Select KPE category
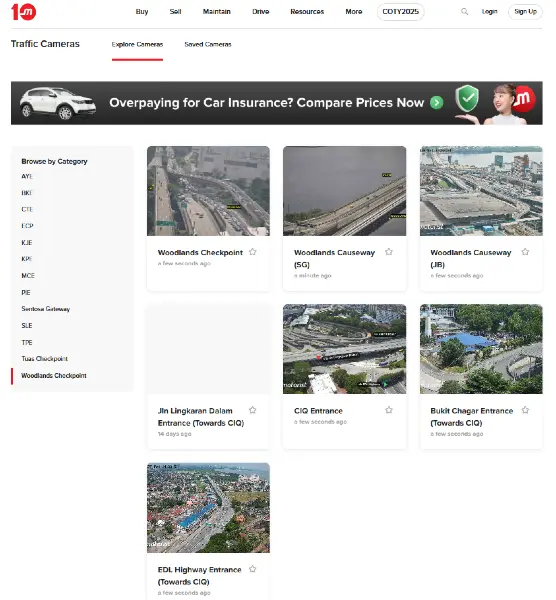The height and width of the screenshot is (600, 556). [x=27, y=259]
